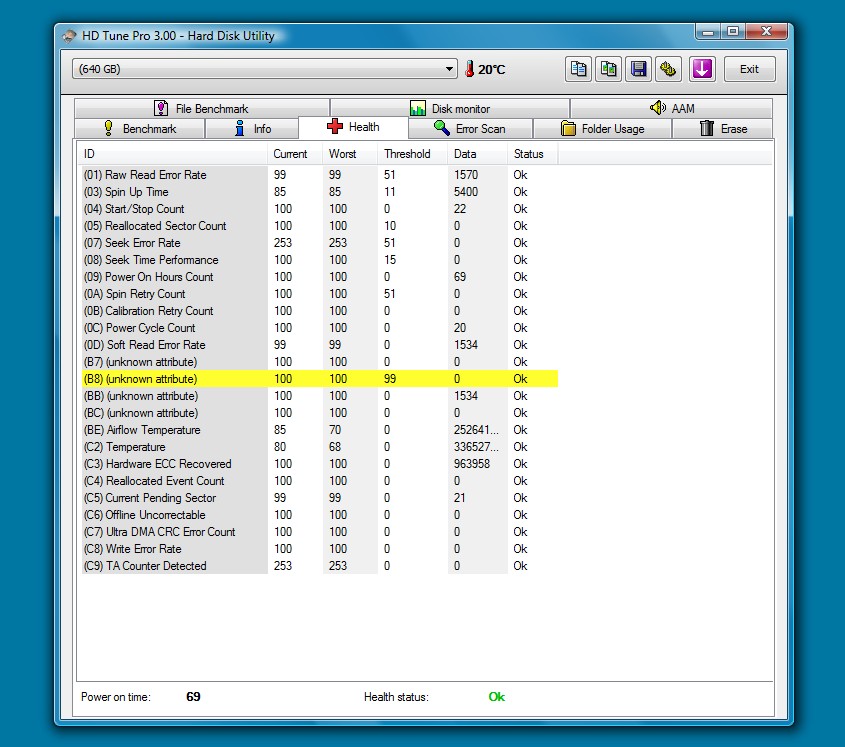The width and height of the screenshot is (845, 747).
Task: Select the (07) Seek Error Rate row
Action: coord(320,243)
